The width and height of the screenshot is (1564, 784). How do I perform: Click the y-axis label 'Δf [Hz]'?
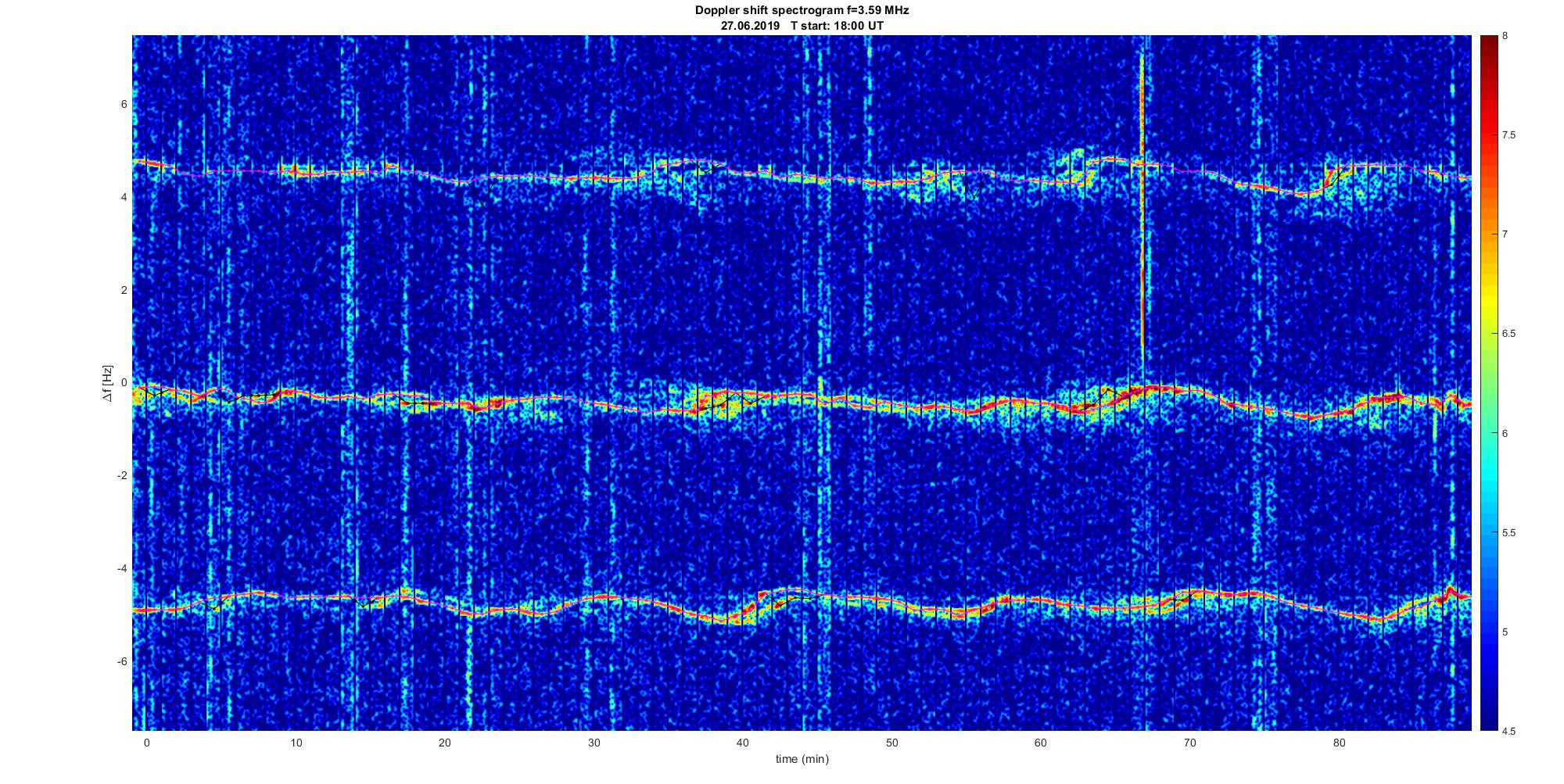coord(109,383)
